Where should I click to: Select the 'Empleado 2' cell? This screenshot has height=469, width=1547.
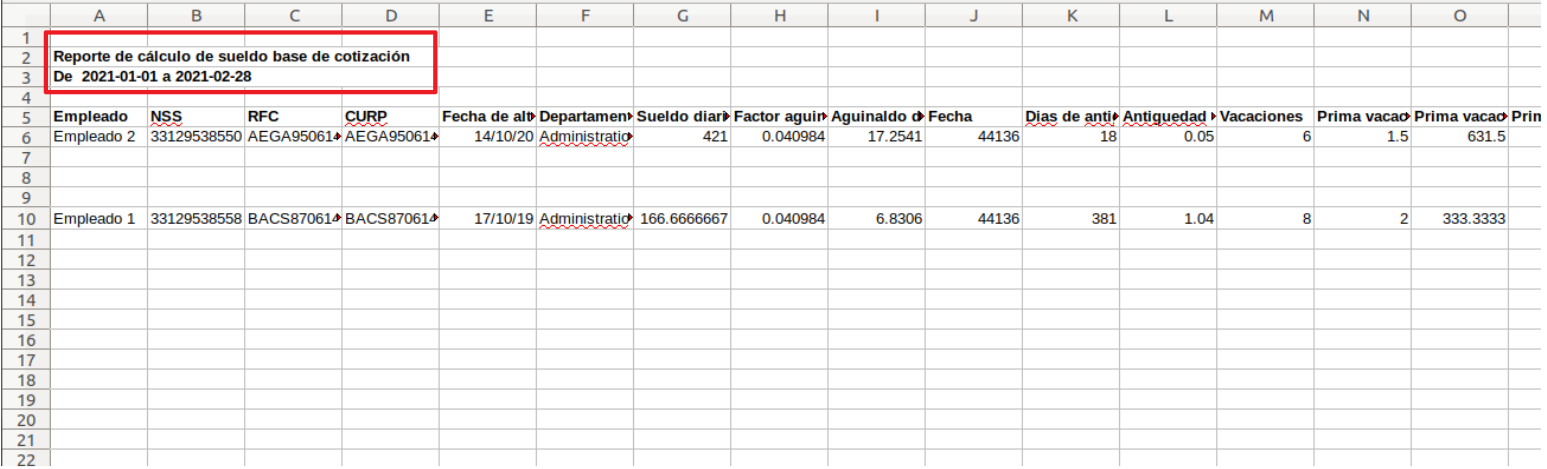(98, 137)
